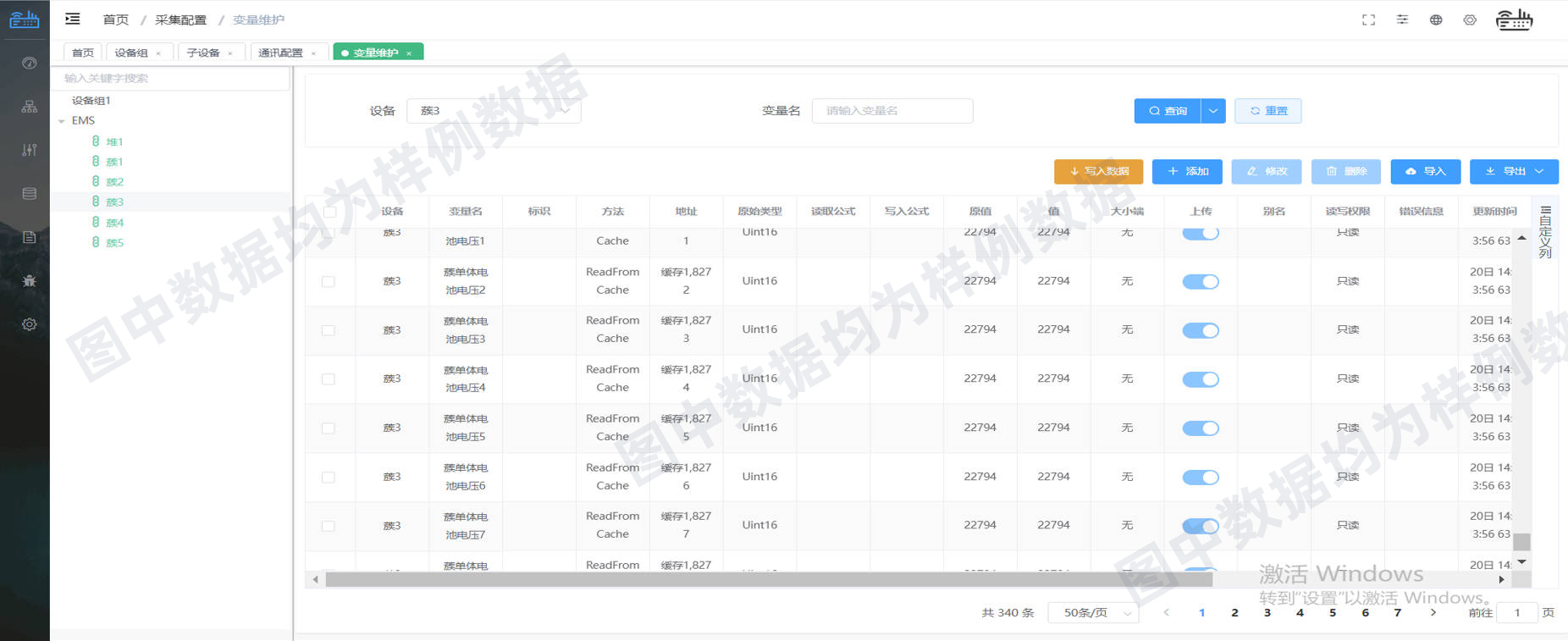
Task: Click the fullscreen icon in top bar
Action: click(x=1368, y=19)
